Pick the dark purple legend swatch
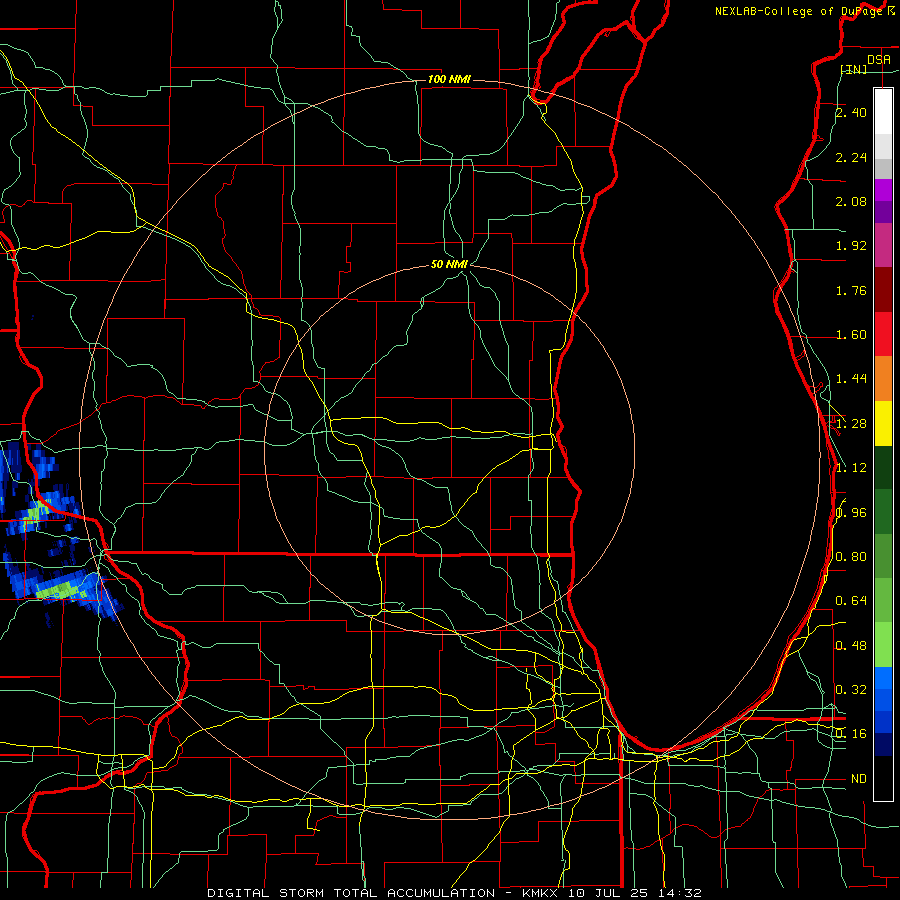900x900 pixels. (883, 212)
